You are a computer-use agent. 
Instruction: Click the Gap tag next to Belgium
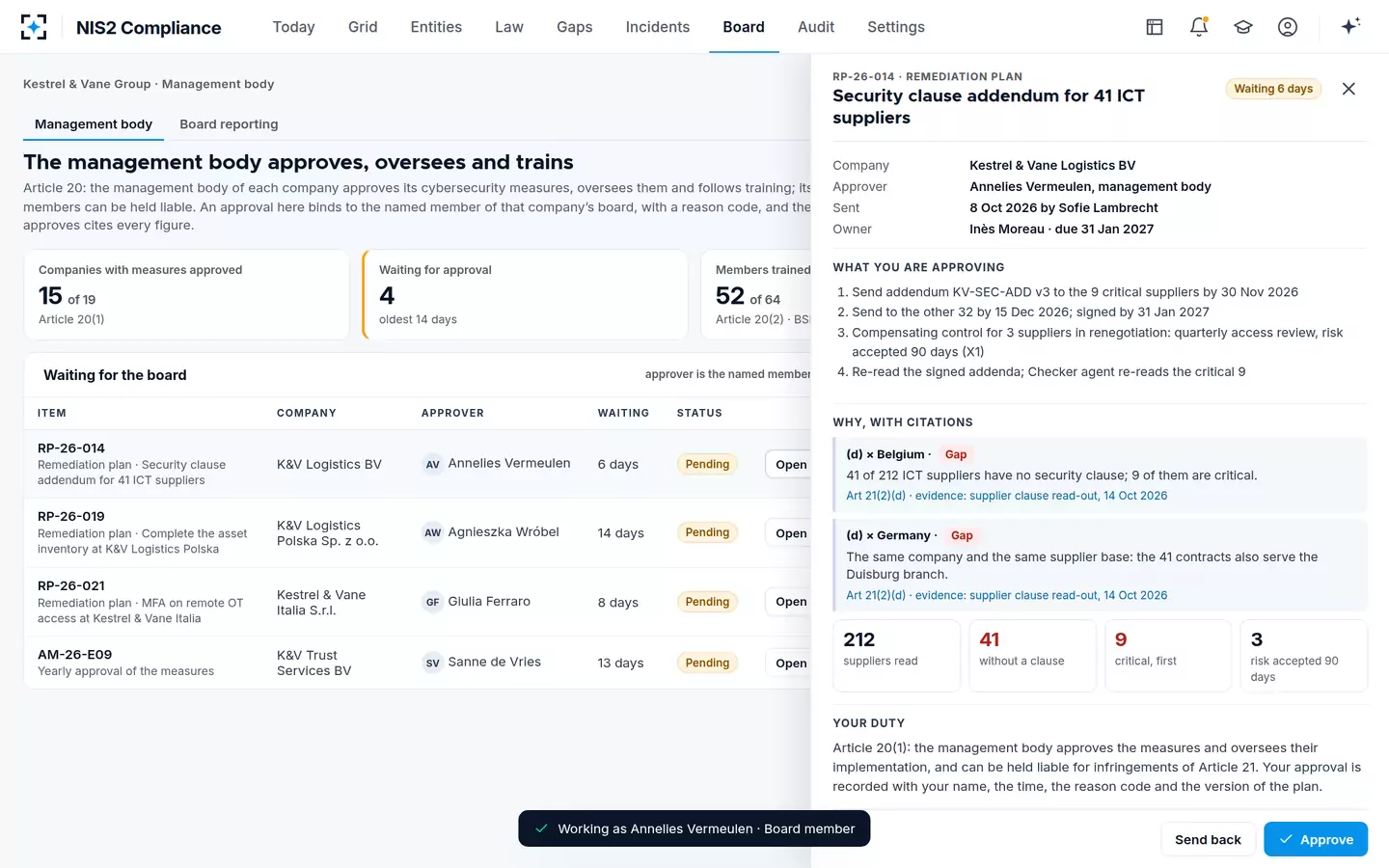point(956,454)
